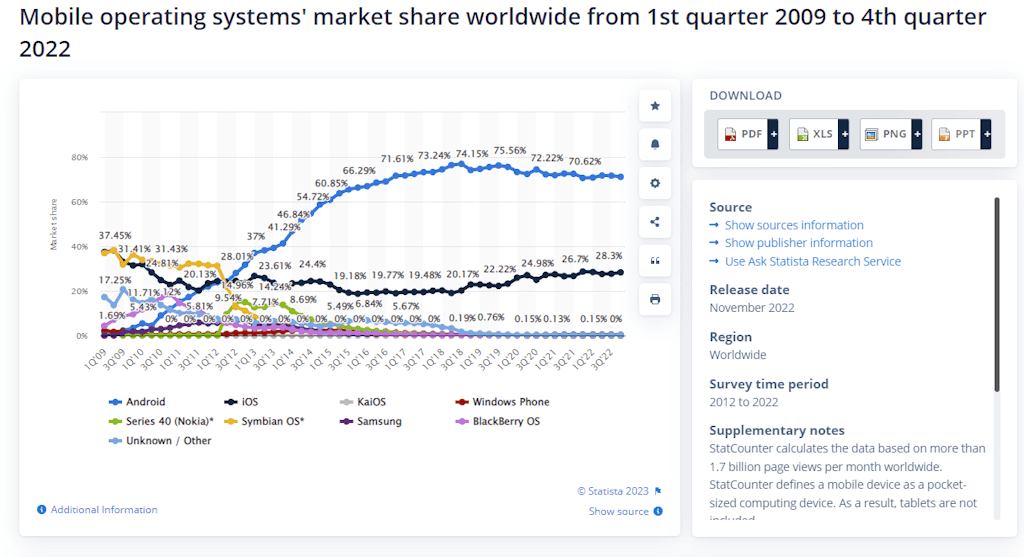The height and width of the screenshot is (557, 1024).
Task: Click the 24.98% data label
Action: point(537,263)
